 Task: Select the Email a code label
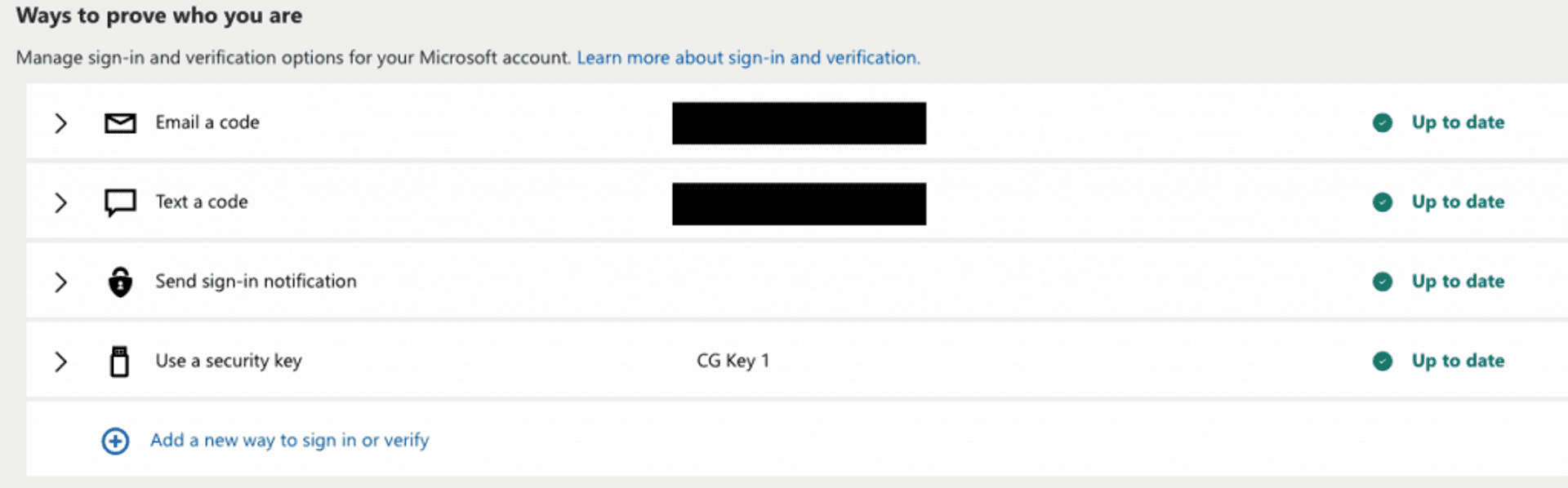tap(207, 122)
